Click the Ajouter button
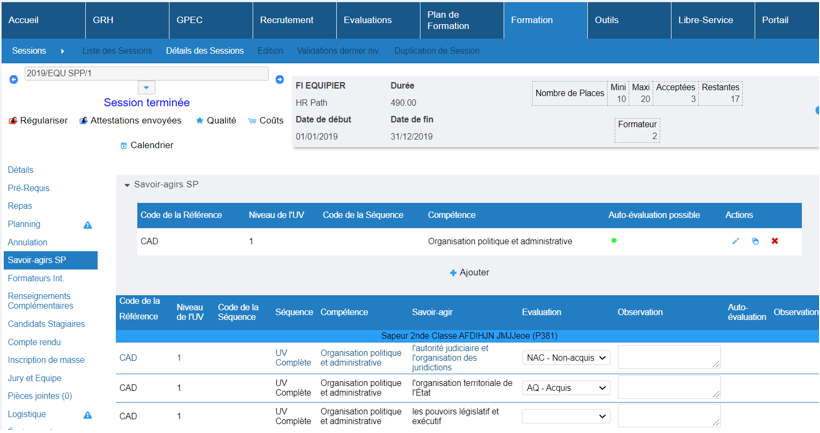The height and width of the screenshot is (433, 820). [469, 272]
